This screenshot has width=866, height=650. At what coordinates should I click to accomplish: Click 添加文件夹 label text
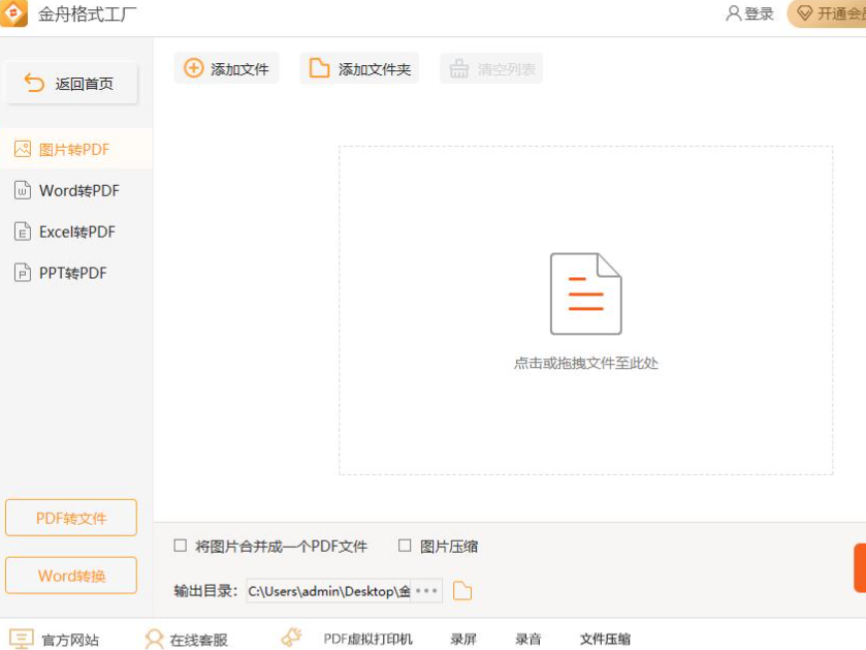(x=374, y=70)
